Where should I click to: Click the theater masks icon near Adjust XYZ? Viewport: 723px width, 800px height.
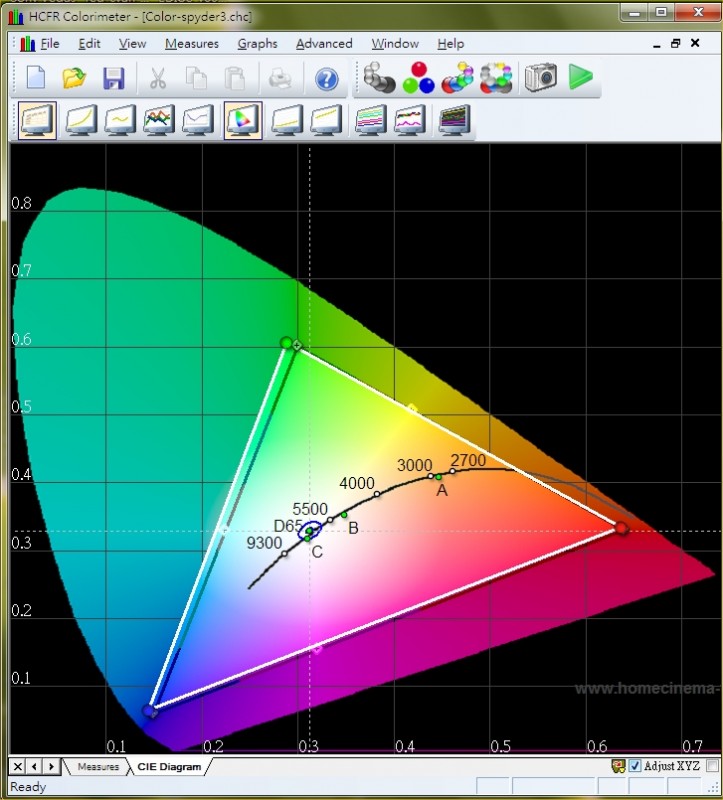pos(618,766)
